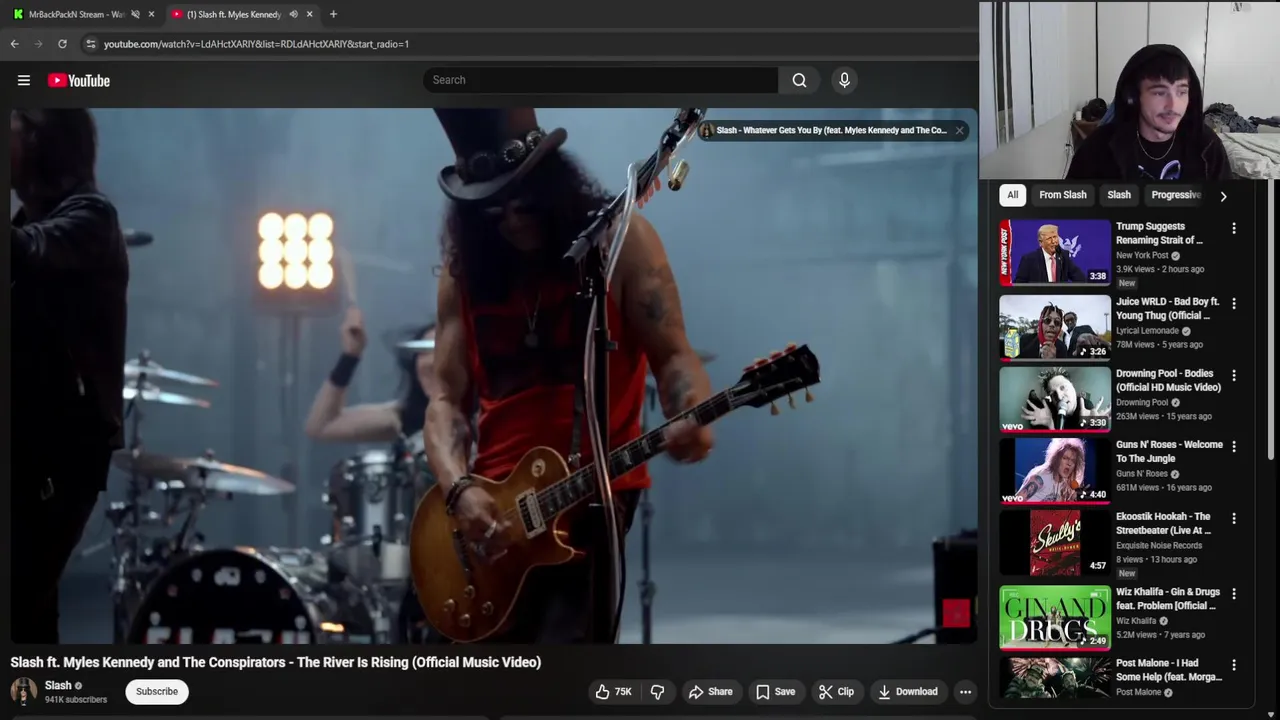Viewport: 1280px width, 720px height.
Task: Open Guns N' Roses Welcome To The Jungle thumbnail
Action: (1055, 470)
